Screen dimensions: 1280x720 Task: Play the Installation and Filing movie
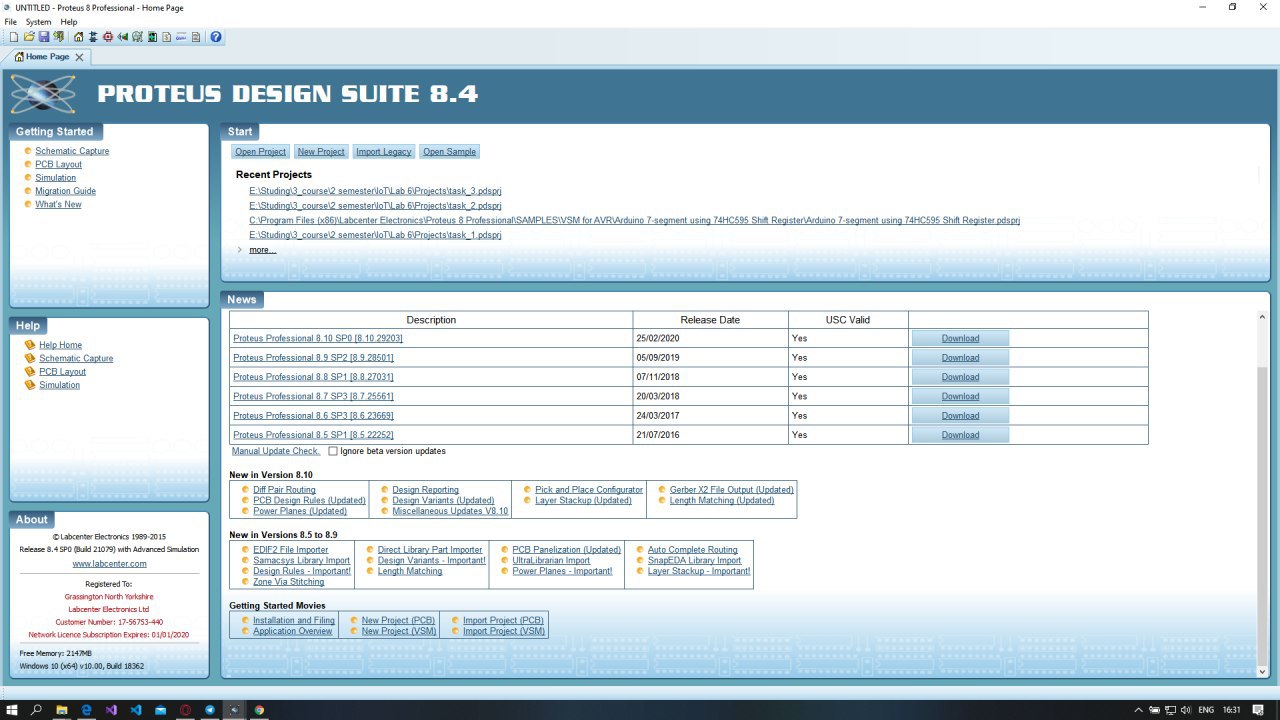coord(294,621)
